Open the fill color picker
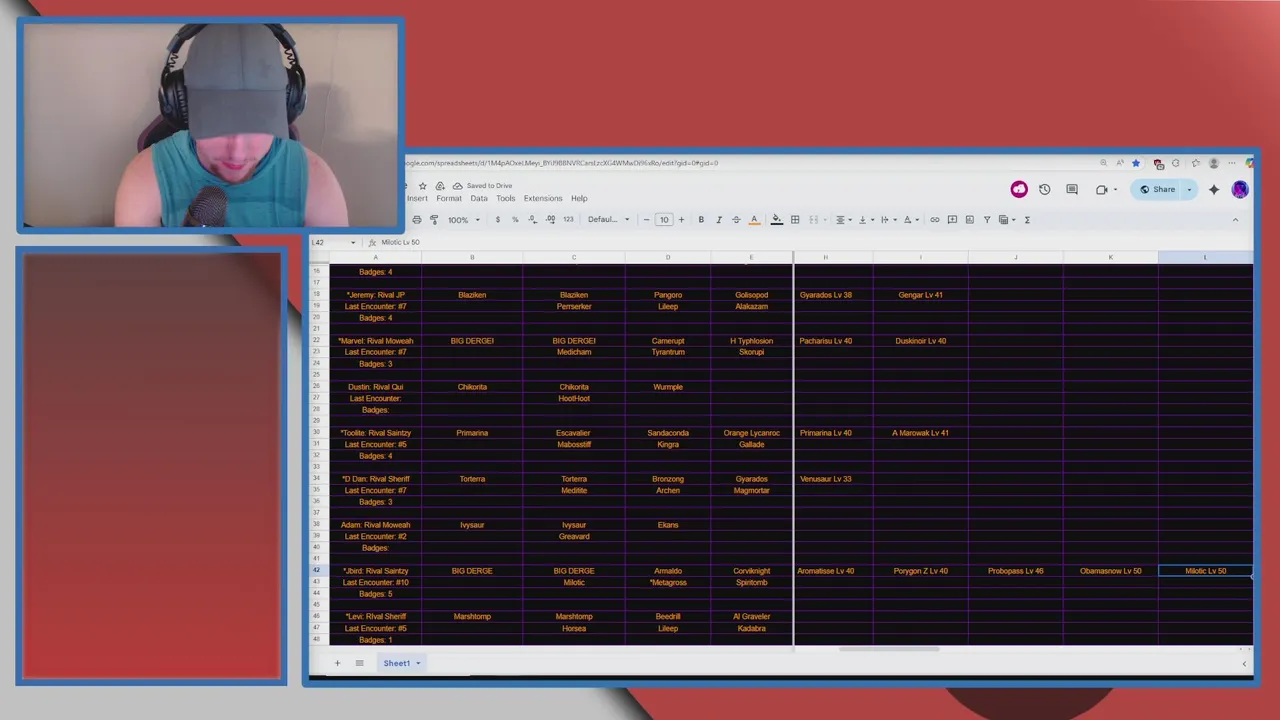The height and width of the screenshot is (720, 1280). (776, 220)
